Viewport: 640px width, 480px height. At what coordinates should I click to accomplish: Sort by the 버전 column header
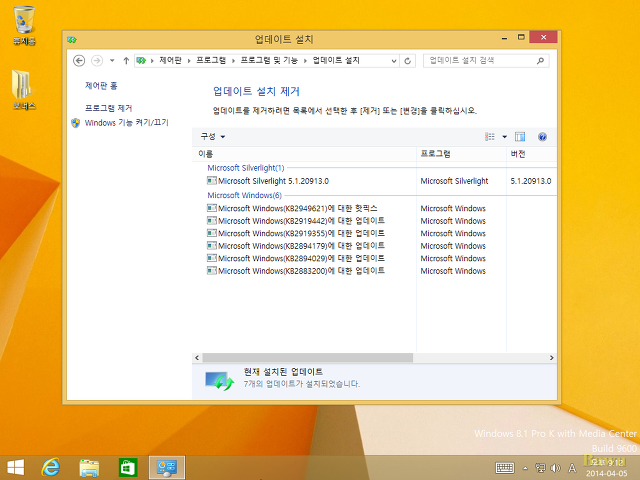[x=531, y=154]
